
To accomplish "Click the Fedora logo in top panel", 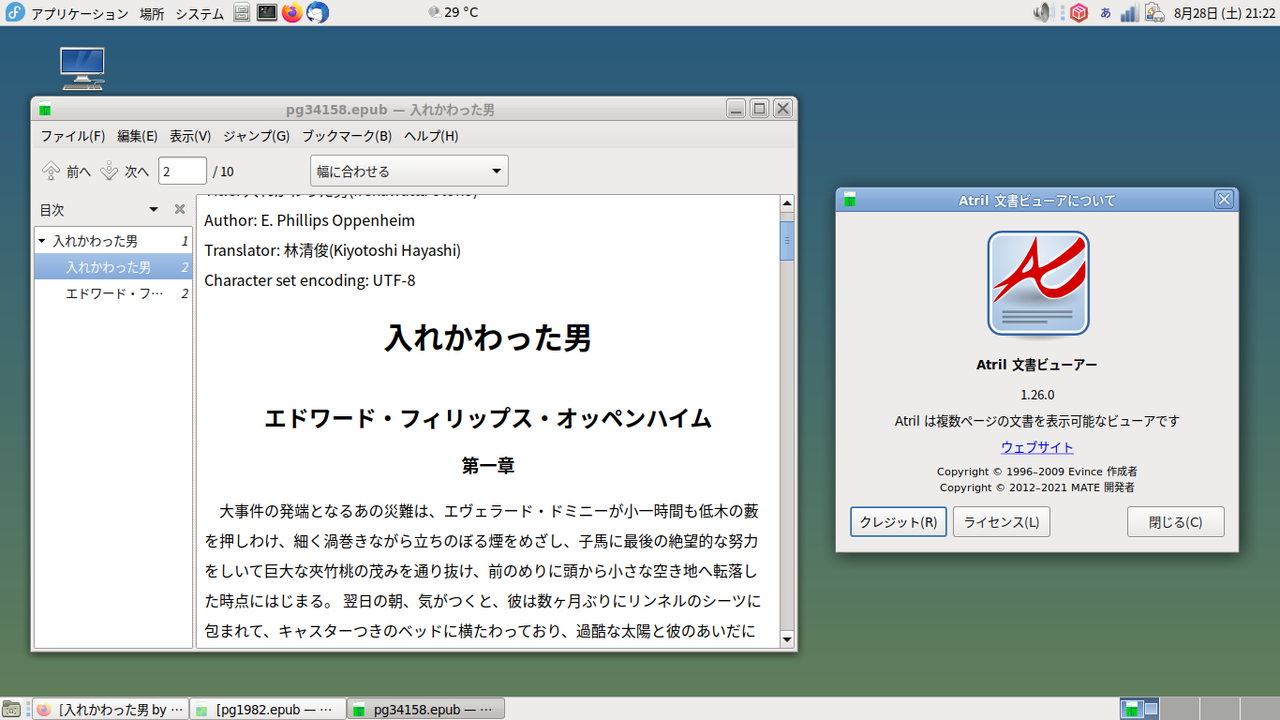I will 15,13.
